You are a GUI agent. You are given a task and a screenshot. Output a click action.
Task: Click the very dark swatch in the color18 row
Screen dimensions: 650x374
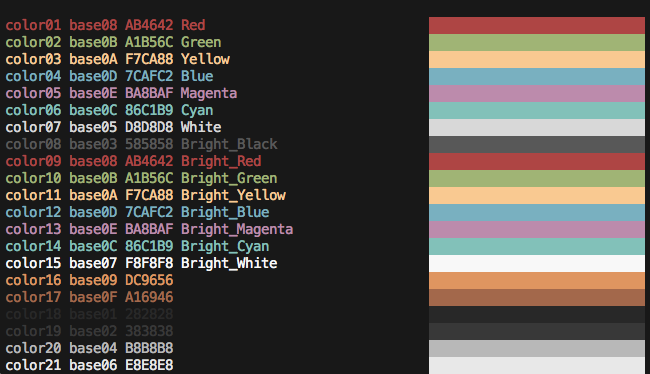[537, 314]
